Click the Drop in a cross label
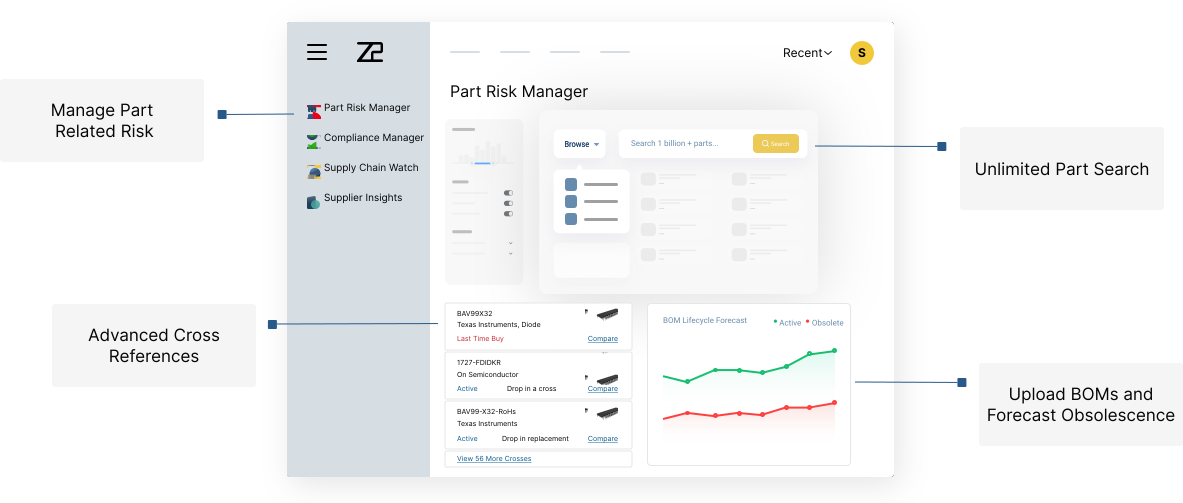1183x503 pixels. (x=531, y=388)
